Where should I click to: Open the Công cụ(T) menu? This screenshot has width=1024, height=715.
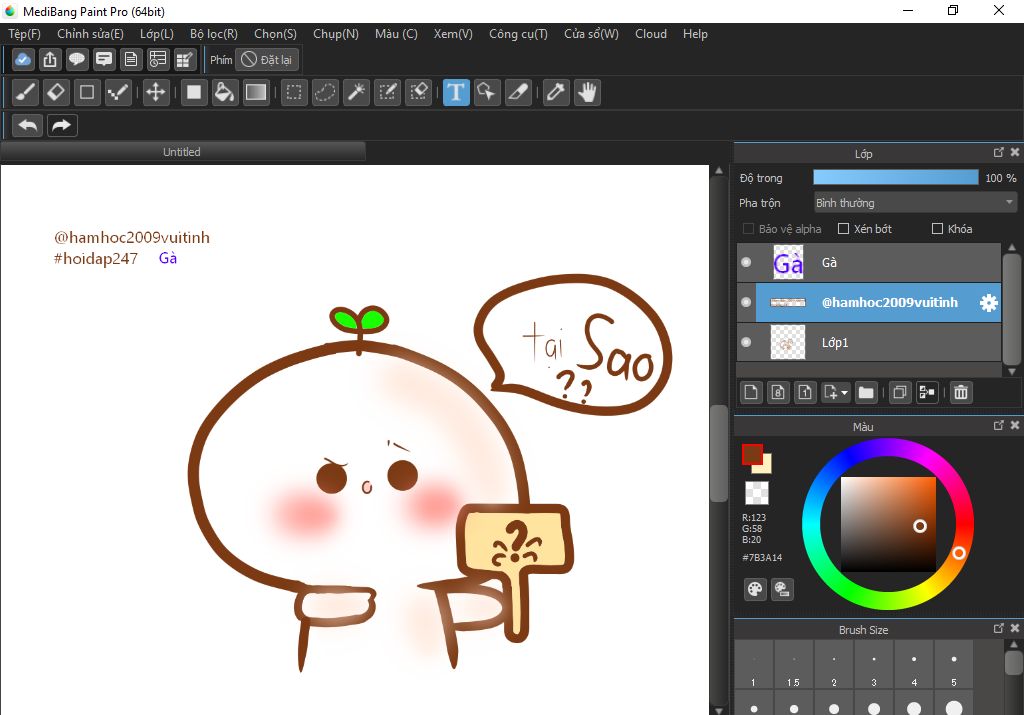(x=519, y=34)
